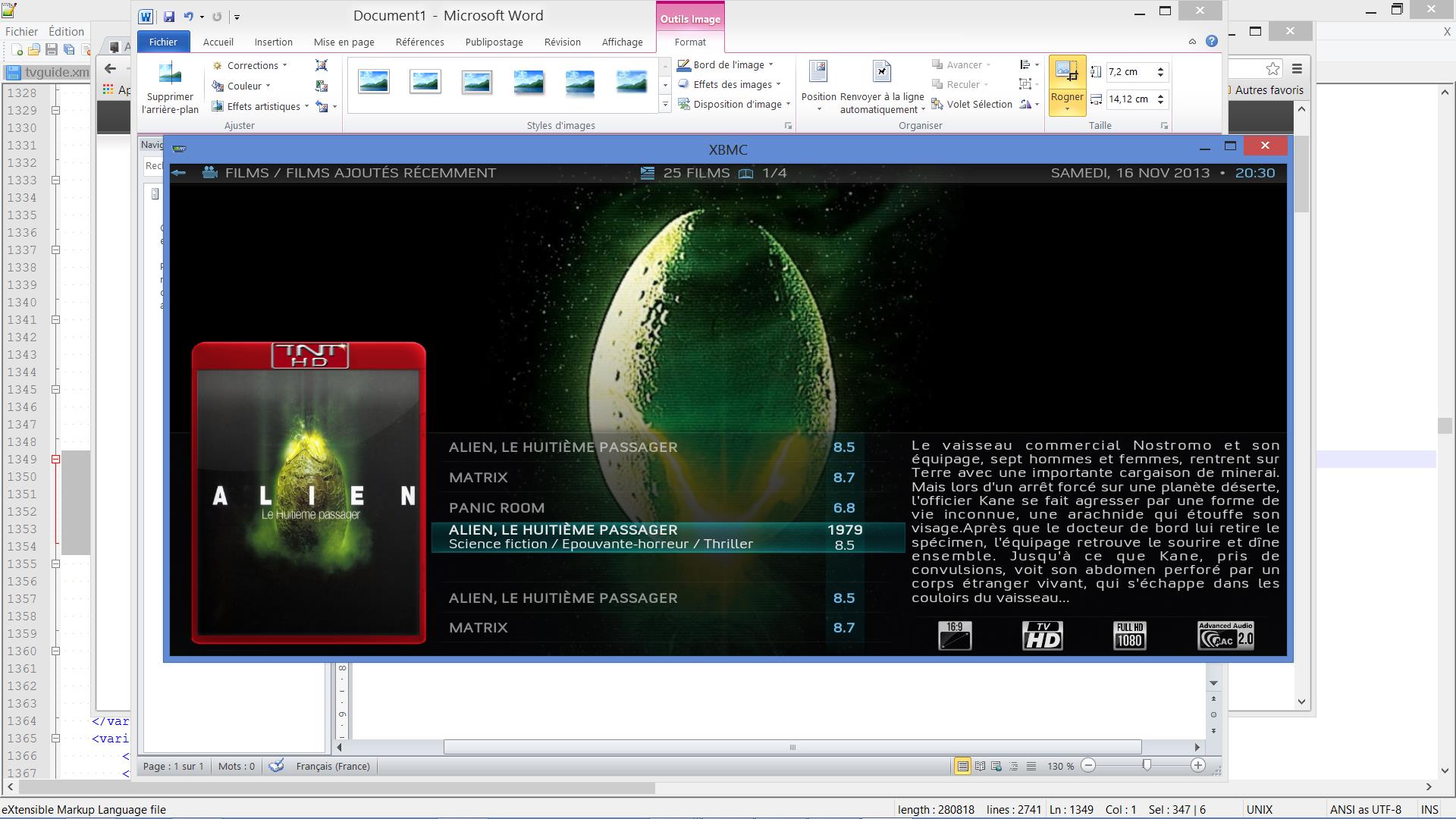Image resolution: width=1456 pixels, height=819 pixels.
Task: Click the New file icon in Notepad++ toolbar
Action: pos(17,50)
